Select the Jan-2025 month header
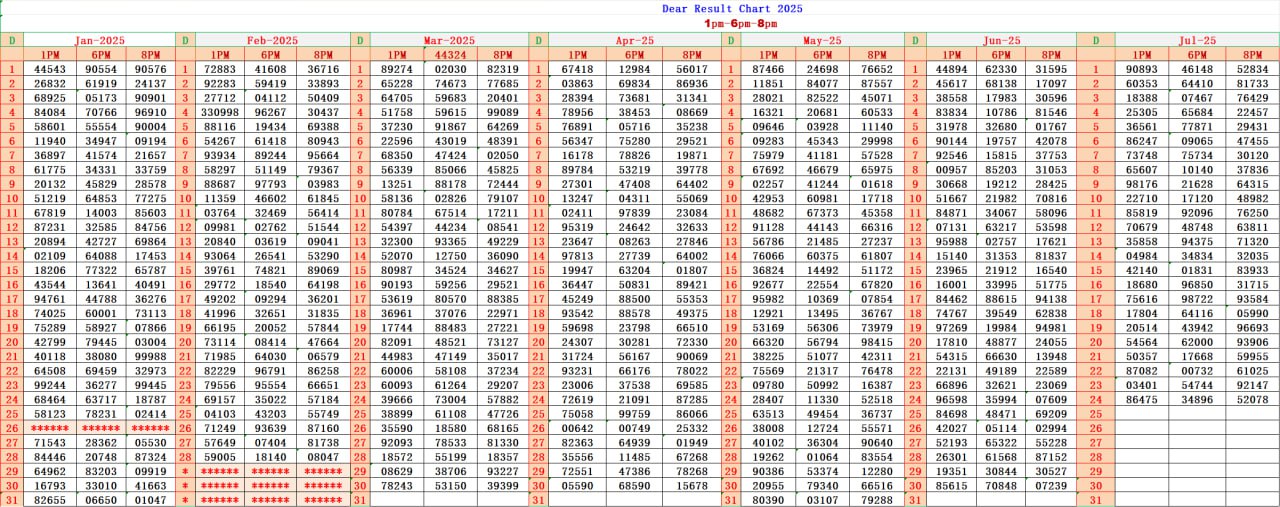Screen dimensions: 1280x507 [x=98, y=40]
